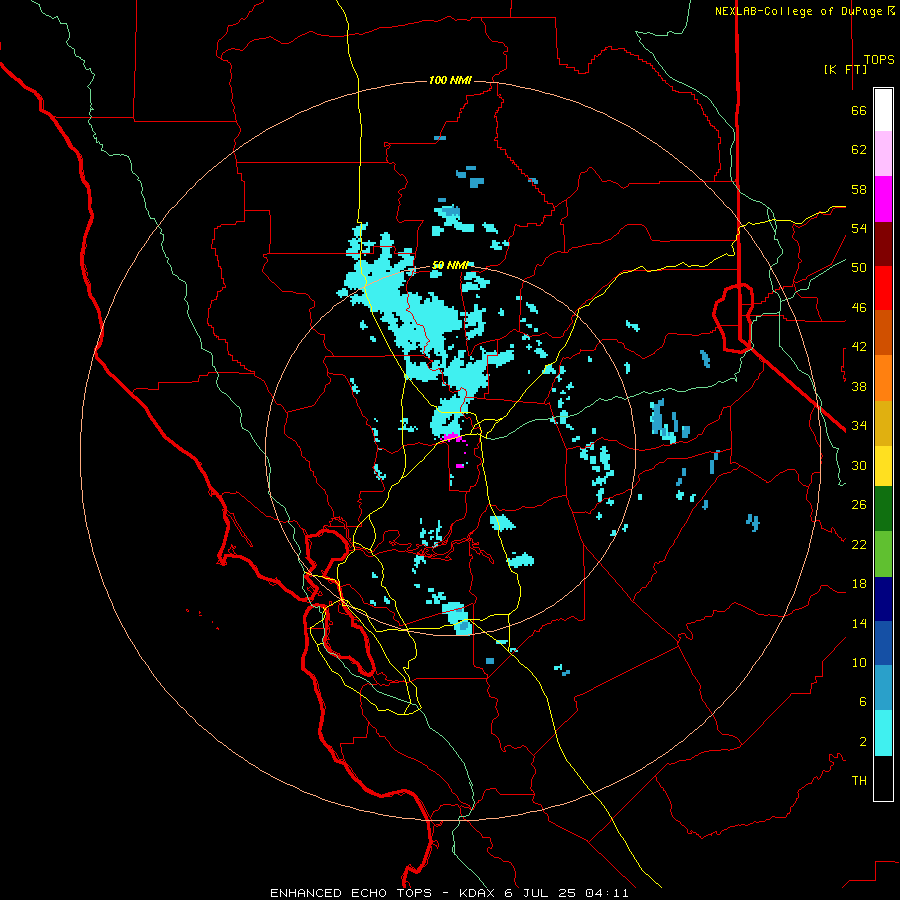Select the yellow legend color swatch

pos(883,466)
